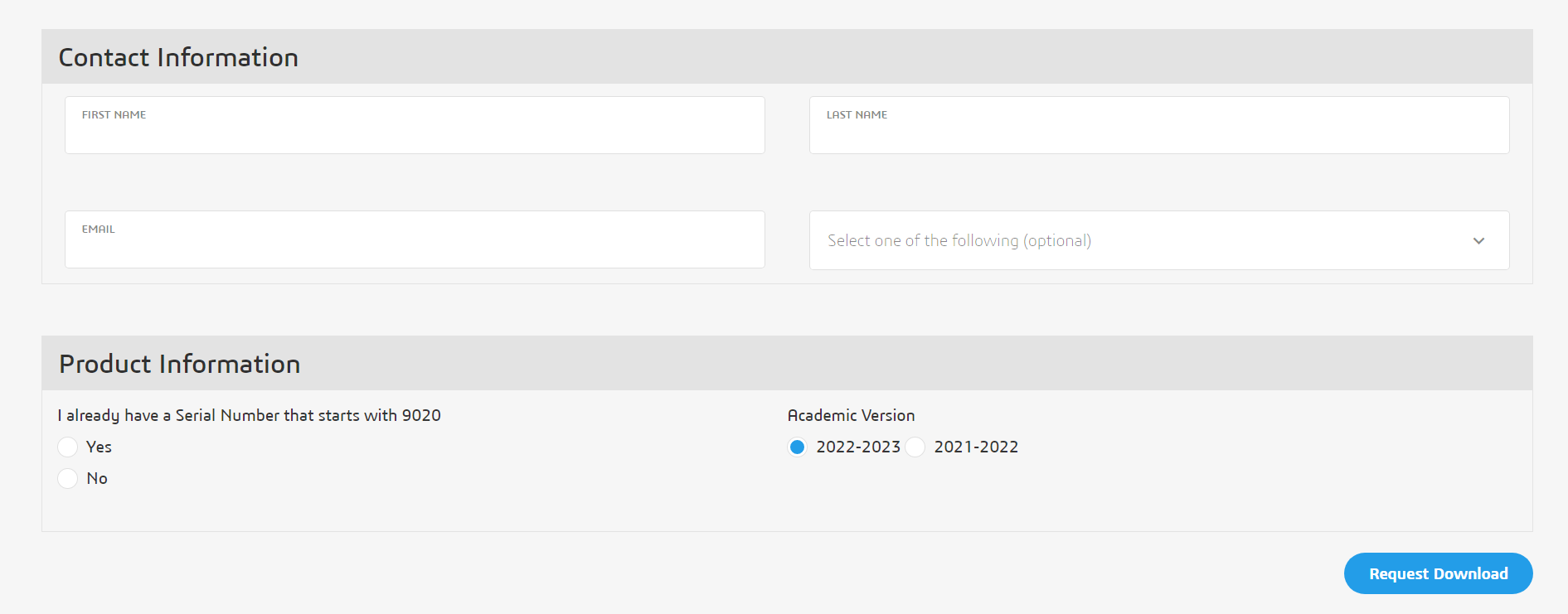Select the No radio button for serial number

coord(68,479)
